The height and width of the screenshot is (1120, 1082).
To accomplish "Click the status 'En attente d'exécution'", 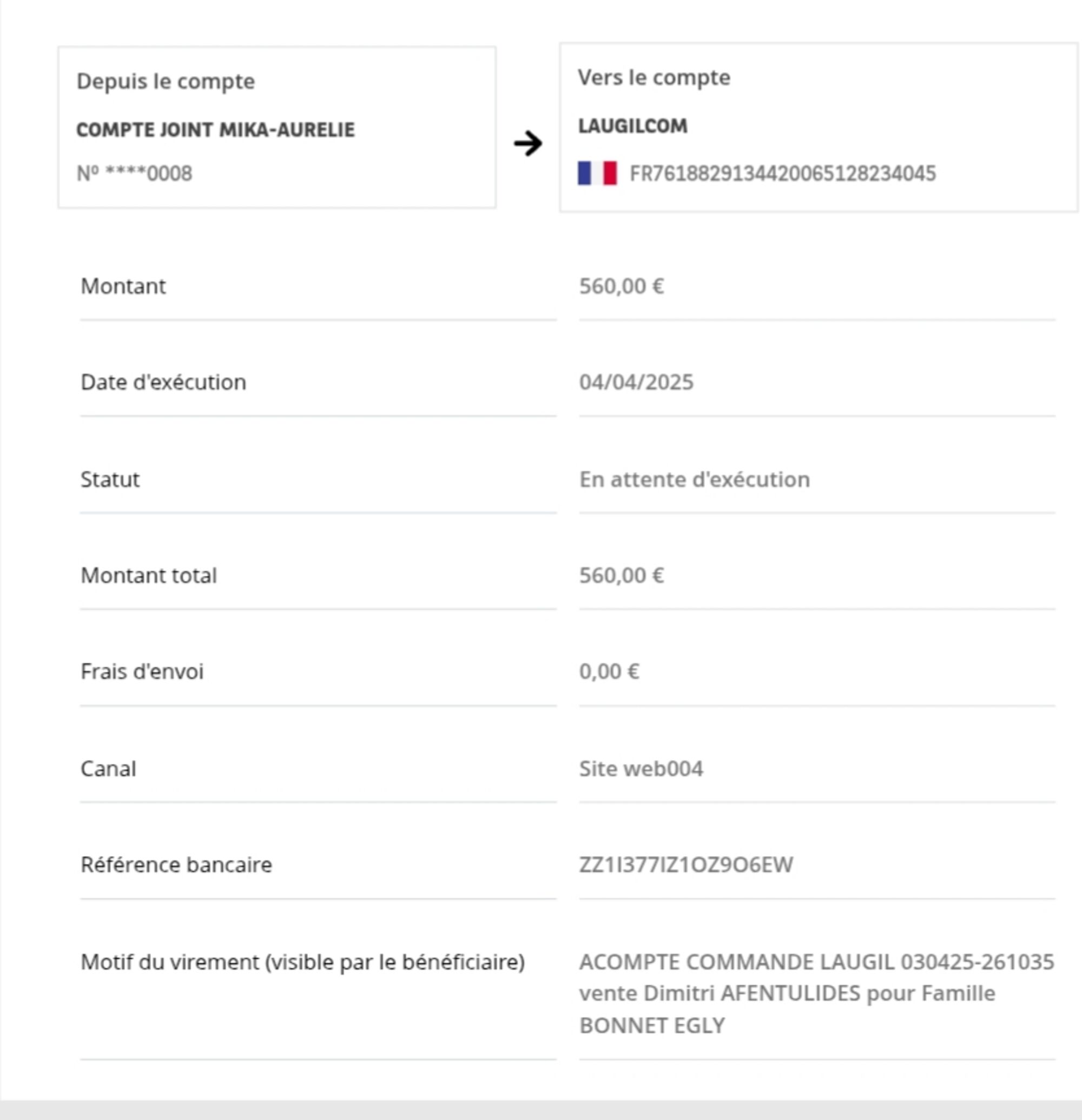I will [694, 479].
